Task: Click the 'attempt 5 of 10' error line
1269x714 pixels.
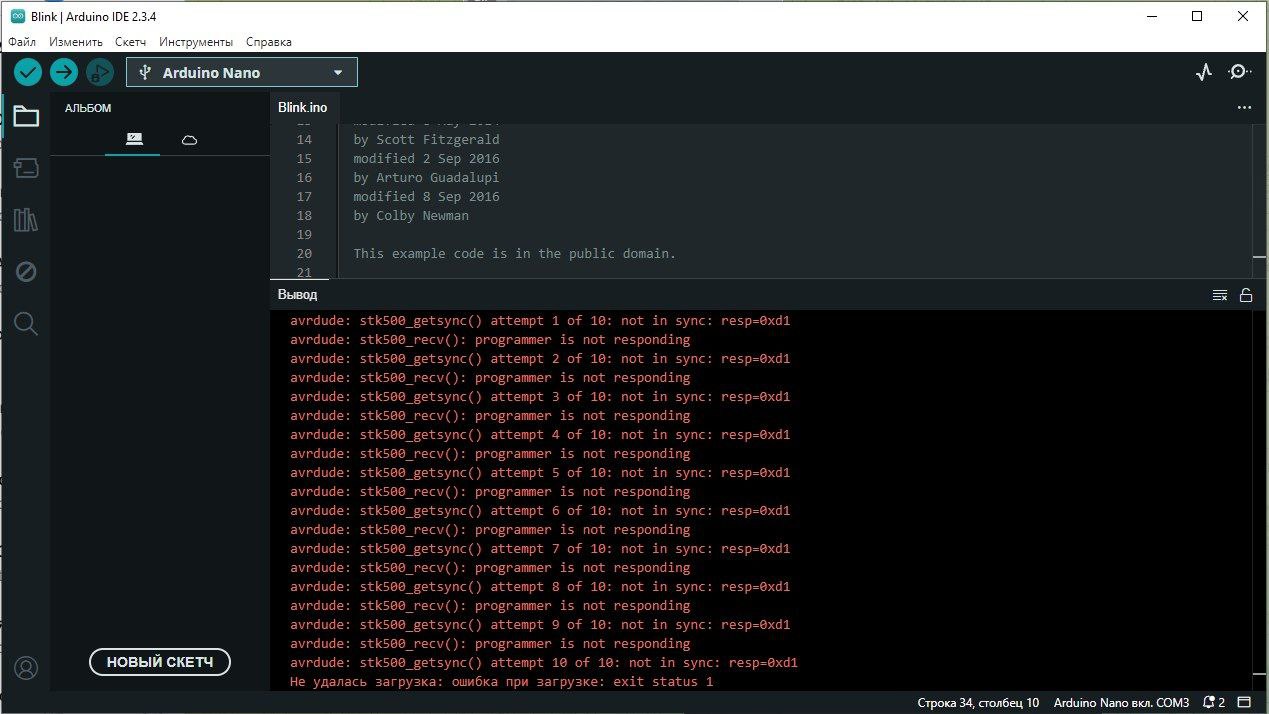Action: coord(540,473)
